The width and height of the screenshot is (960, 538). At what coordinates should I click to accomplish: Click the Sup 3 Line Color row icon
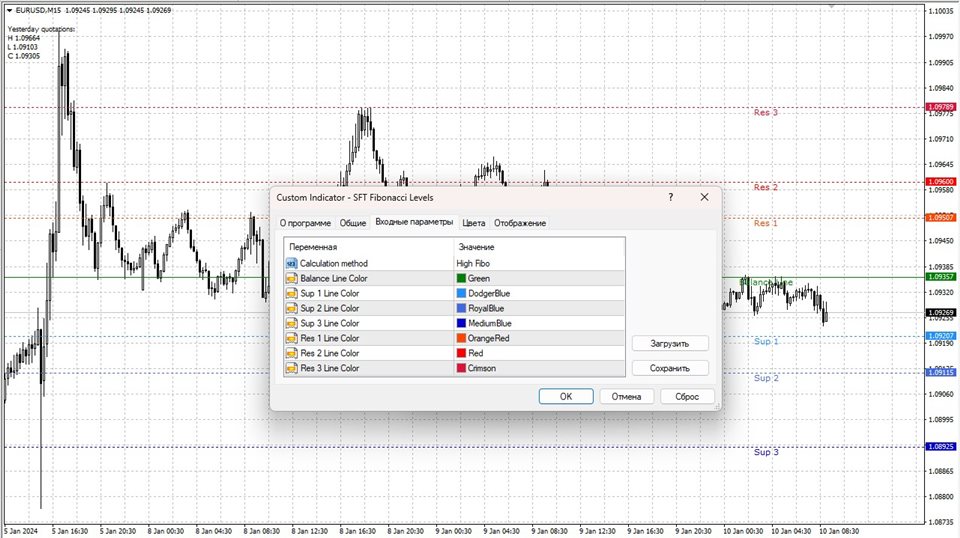click(291, 323)
